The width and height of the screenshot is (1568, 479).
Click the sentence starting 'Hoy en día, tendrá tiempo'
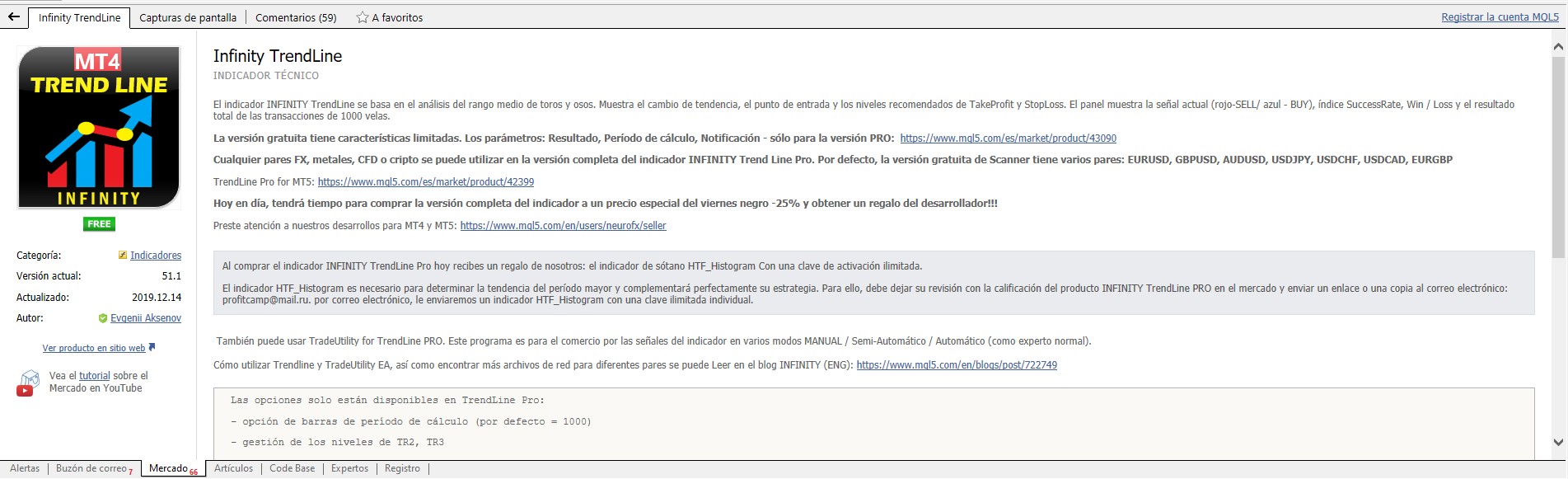(x=606, y=204)
